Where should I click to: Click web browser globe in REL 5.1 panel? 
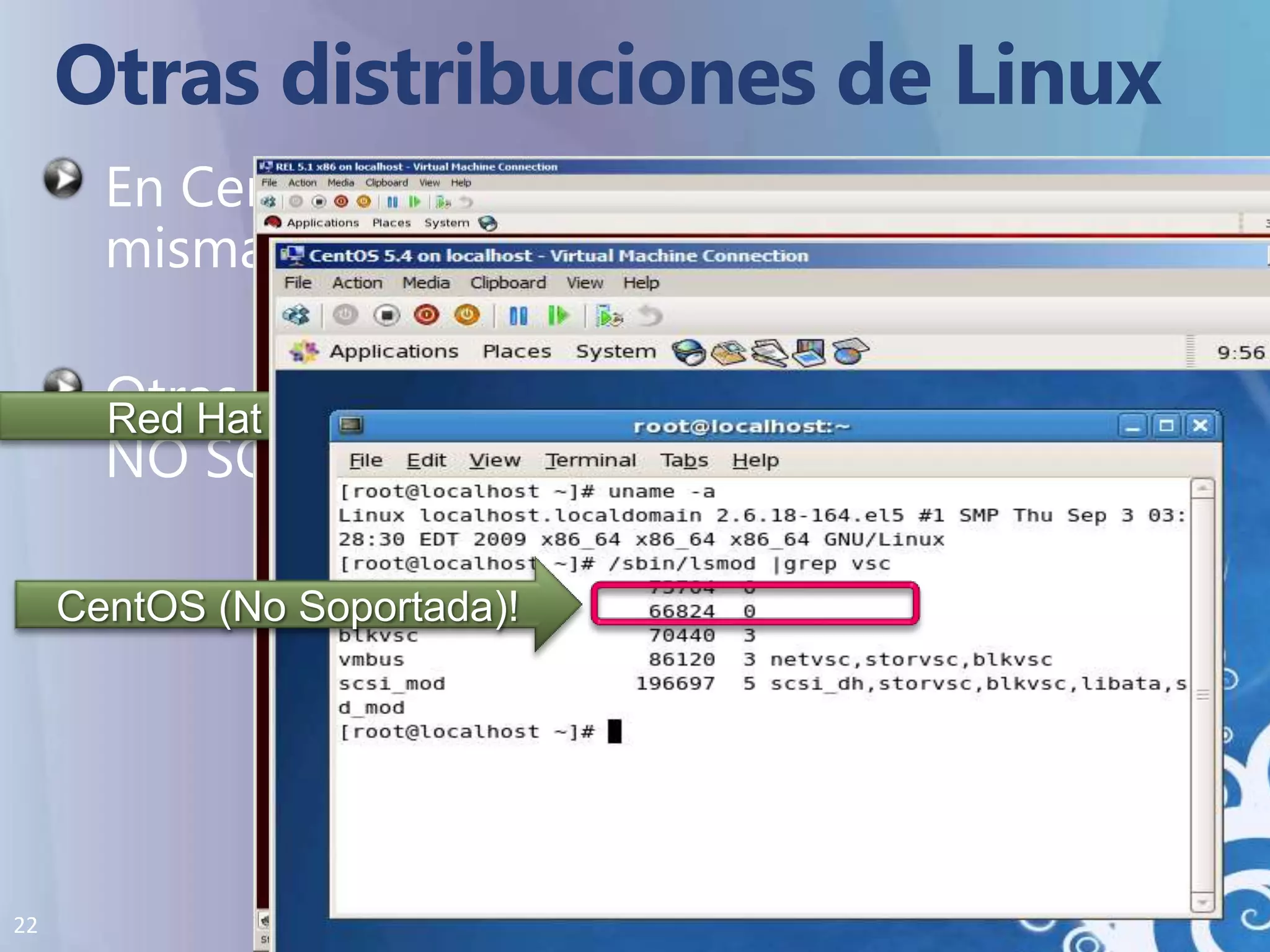[489, 223]
